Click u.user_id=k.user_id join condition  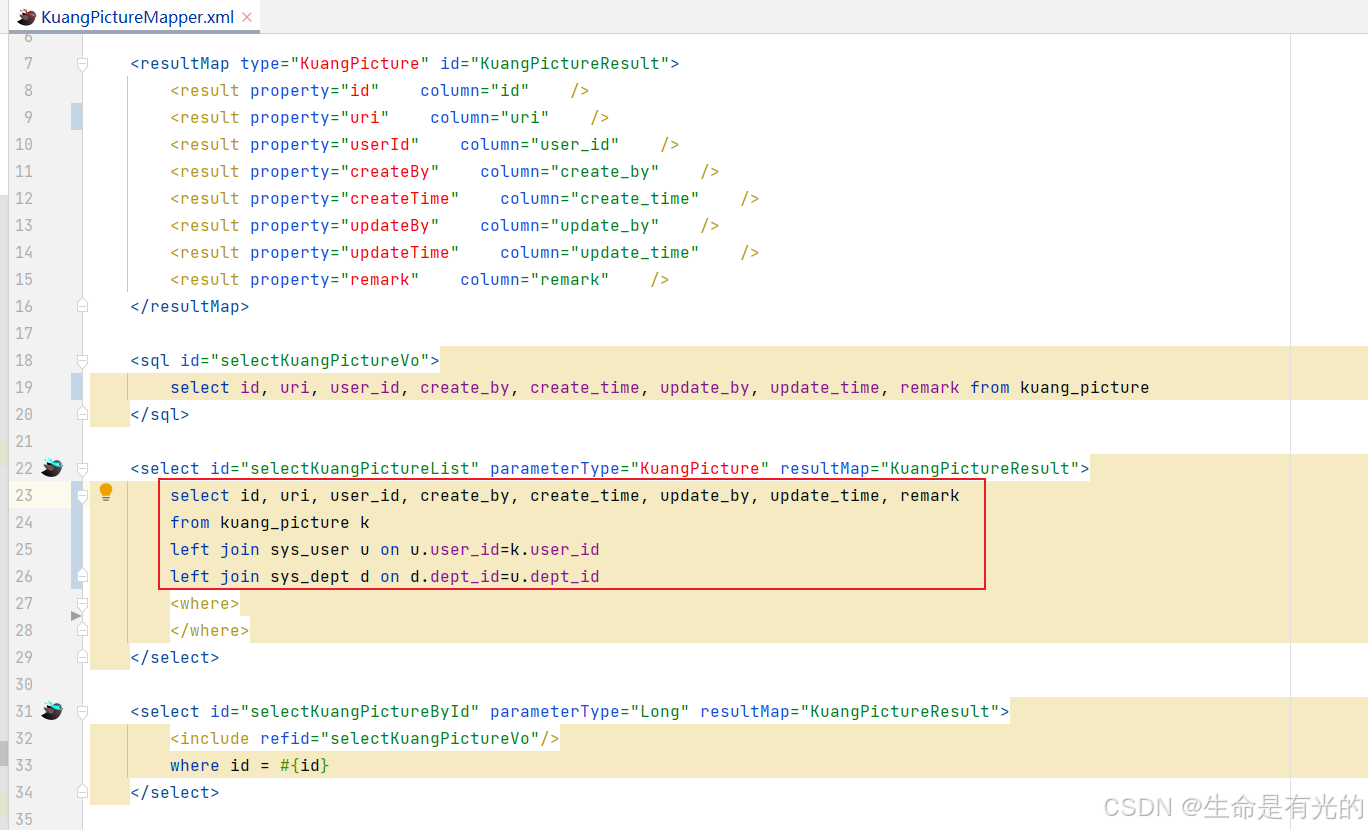[504, 549]
